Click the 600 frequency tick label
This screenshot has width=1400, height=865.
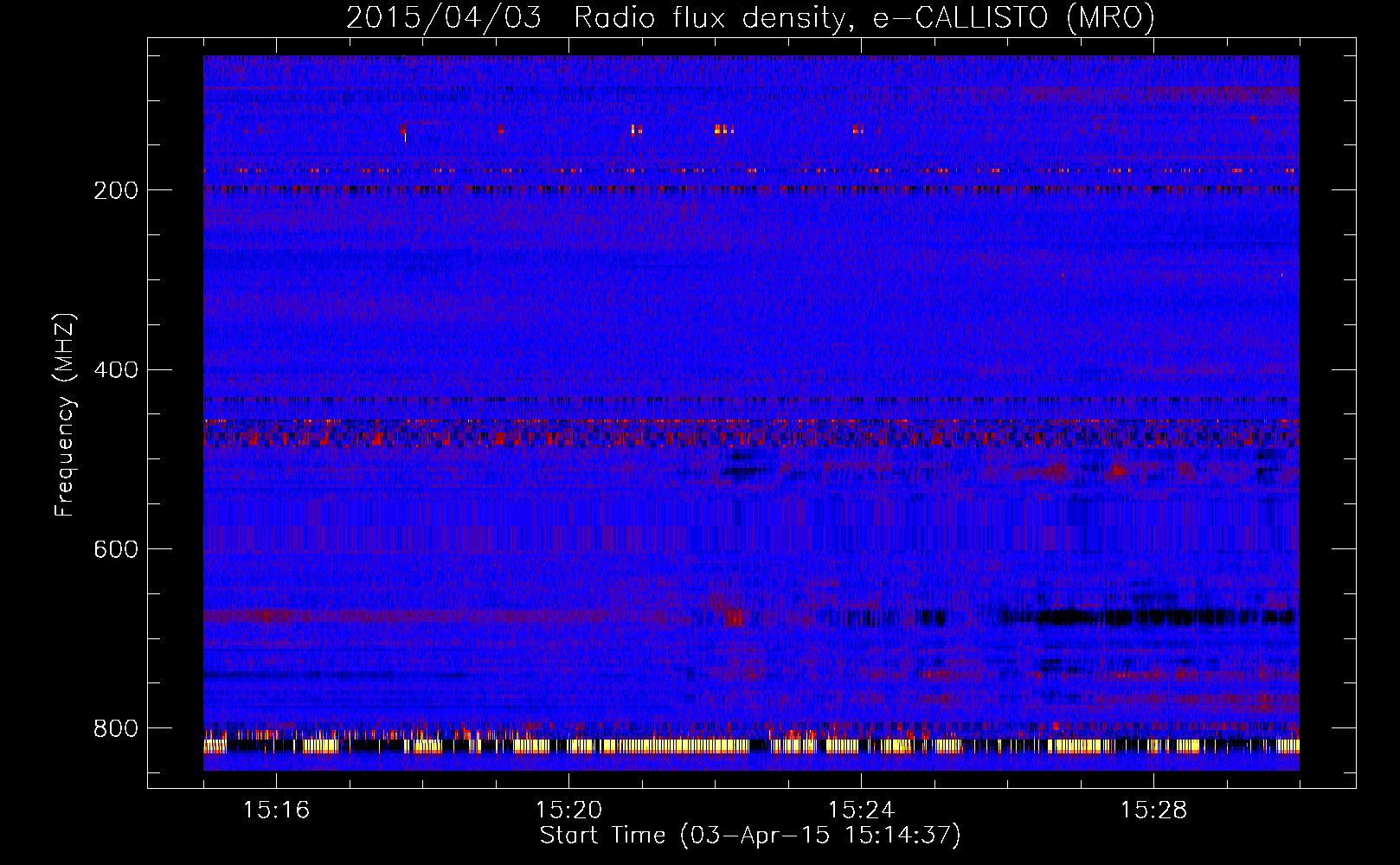coord(116,550)
